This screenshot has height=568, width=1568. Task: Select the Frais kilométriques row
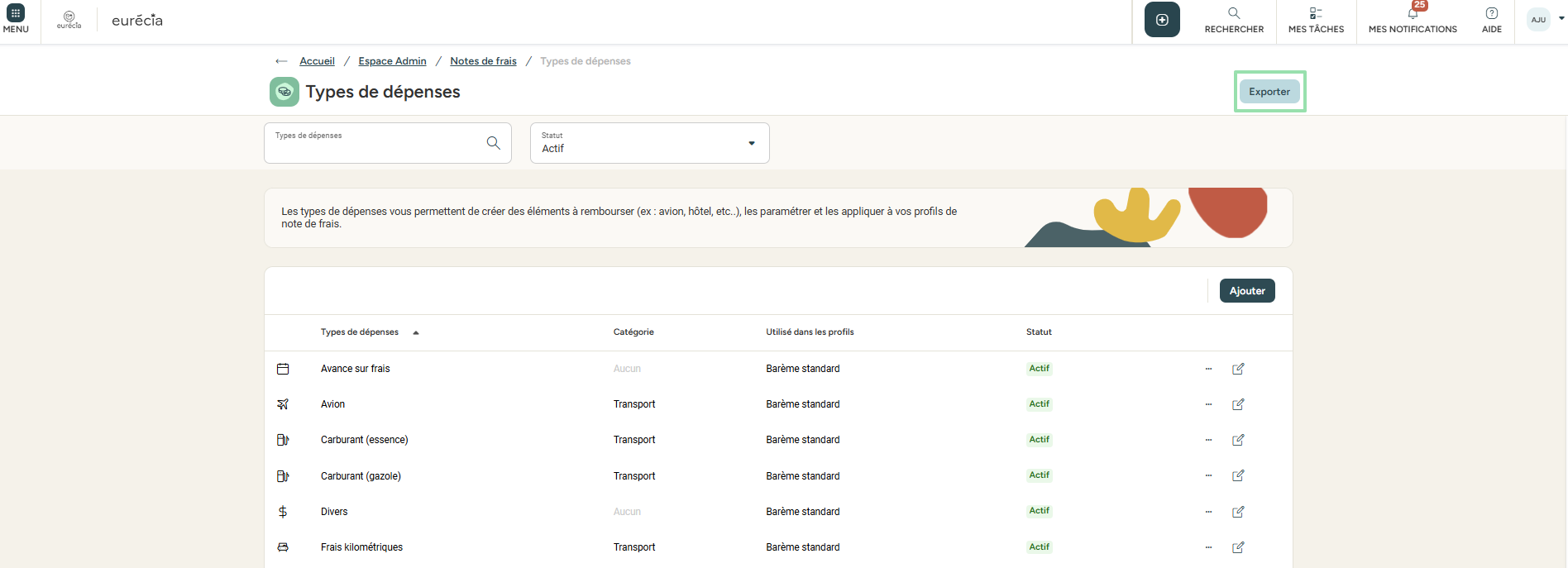click(x=361, y=547)
